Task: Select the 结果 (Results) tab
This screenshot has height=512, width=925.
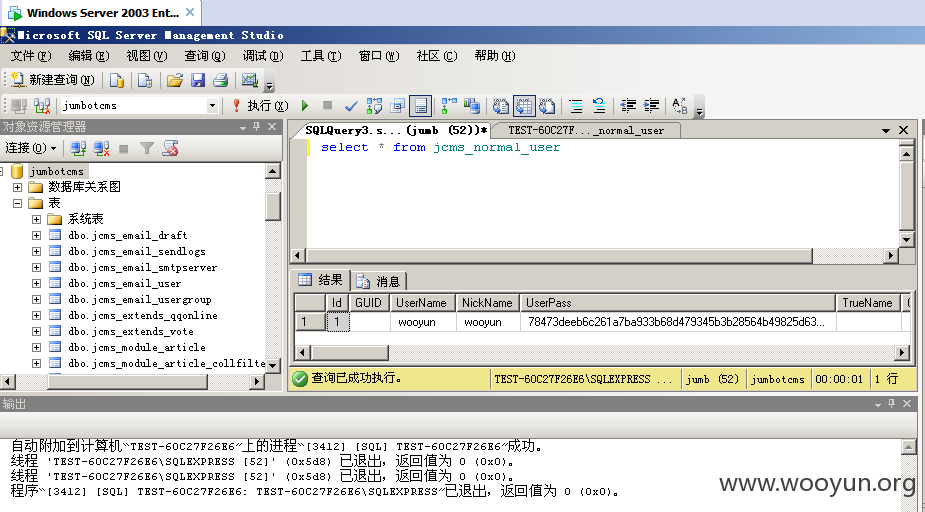Action: (320, 280)
